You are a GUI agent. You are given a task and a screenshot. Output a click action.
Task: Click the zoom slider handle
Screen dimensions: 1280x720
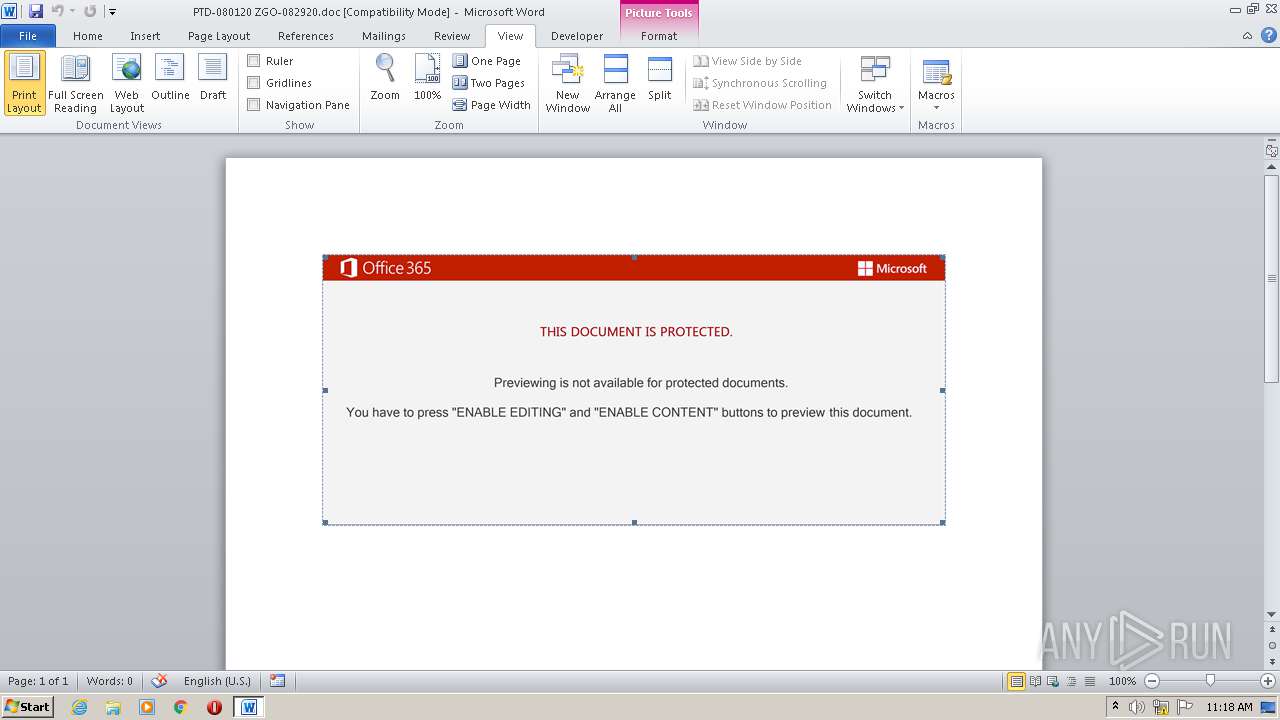[x=1210, y=681]
